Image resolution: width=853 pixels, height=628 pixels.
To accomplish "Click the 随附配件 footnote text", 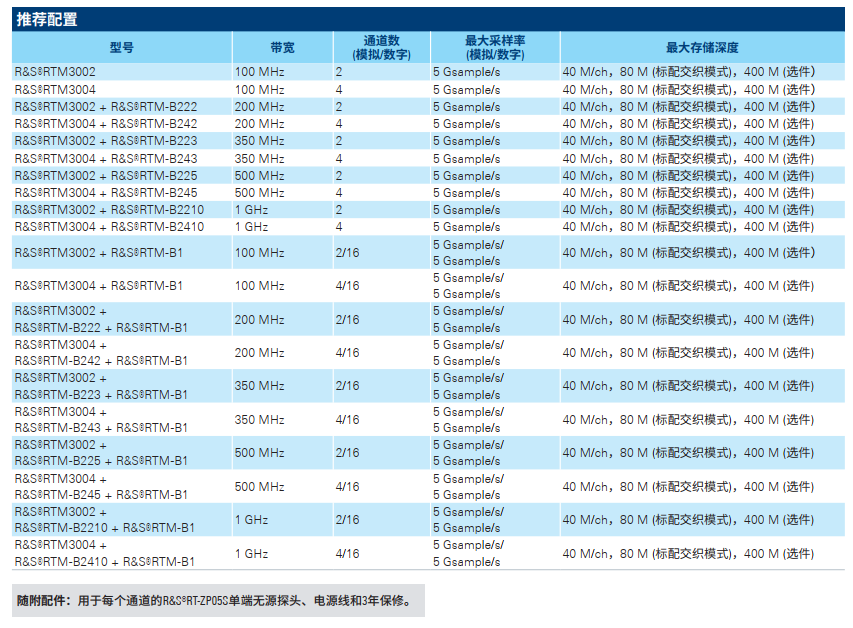I will [x=213, y=601].
